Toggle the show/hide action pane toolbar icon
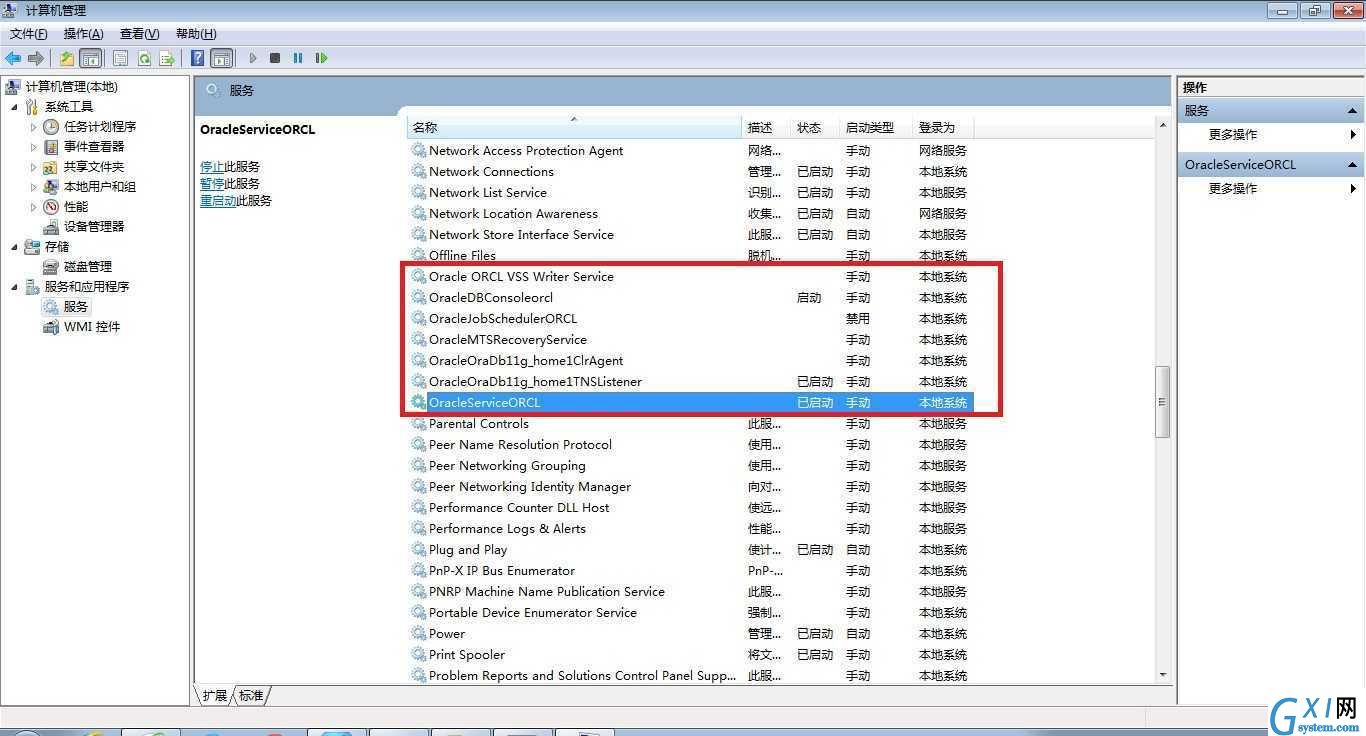 point(222,58)
